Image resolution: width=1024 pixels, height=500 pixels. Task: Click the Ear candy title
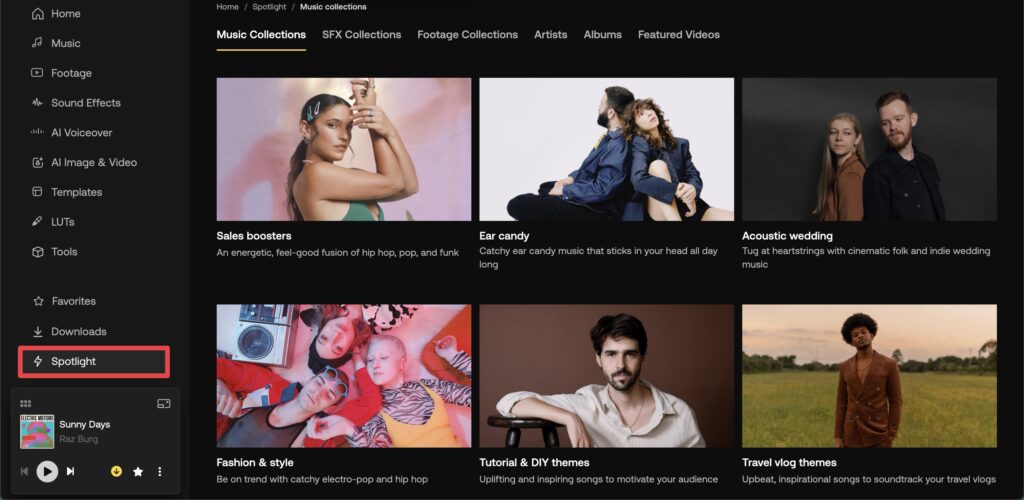click(x=504, y=236)
